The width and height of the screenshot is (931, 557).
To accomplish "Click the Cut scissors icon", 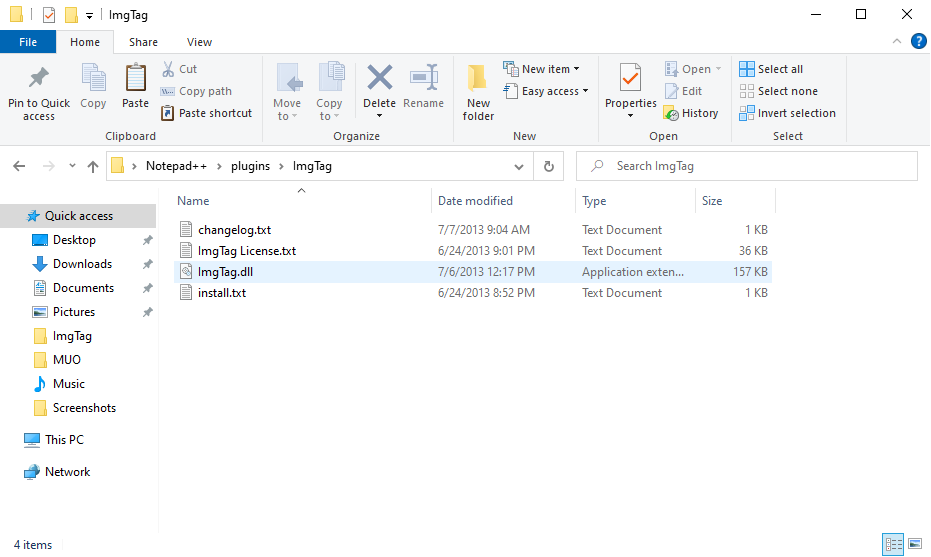I will coord(169,69).
